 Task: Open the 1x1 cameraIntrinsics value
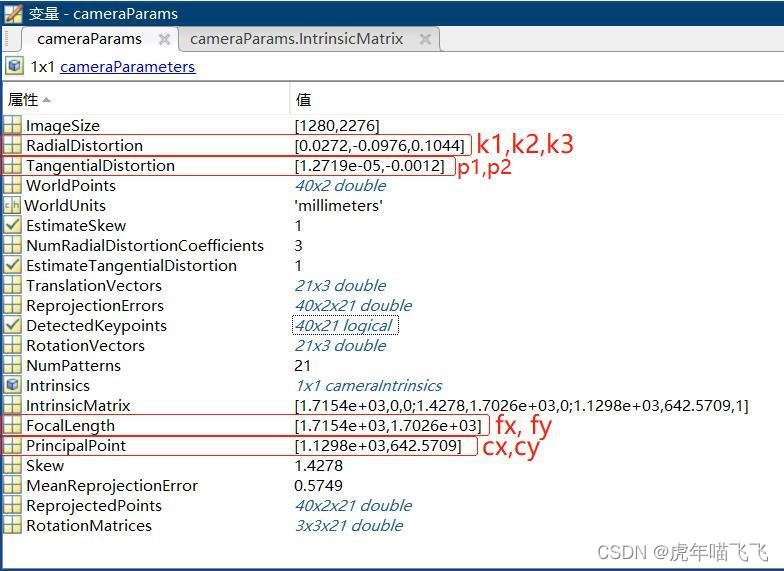[x=369, y=386]
